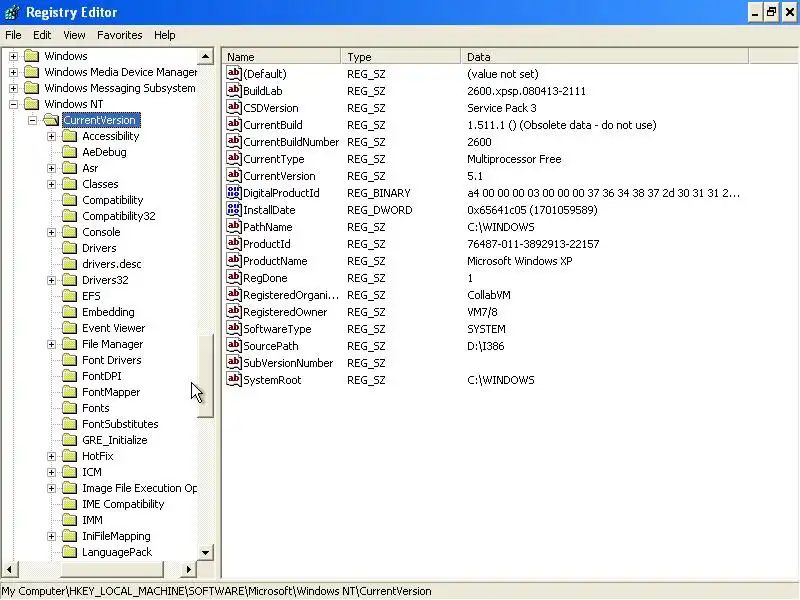Click the SystemRoot string value icon

point(234,380)
